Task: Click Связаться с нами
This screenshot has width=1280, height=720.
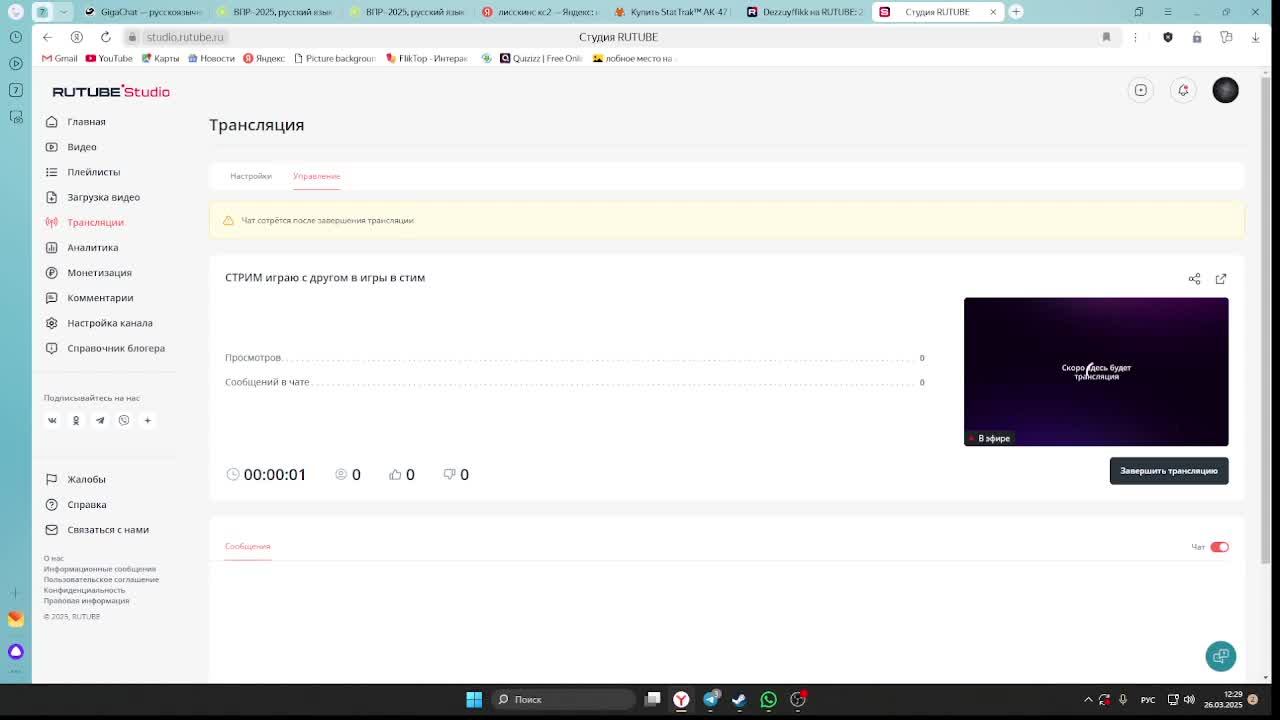Action: pos(108,530)
